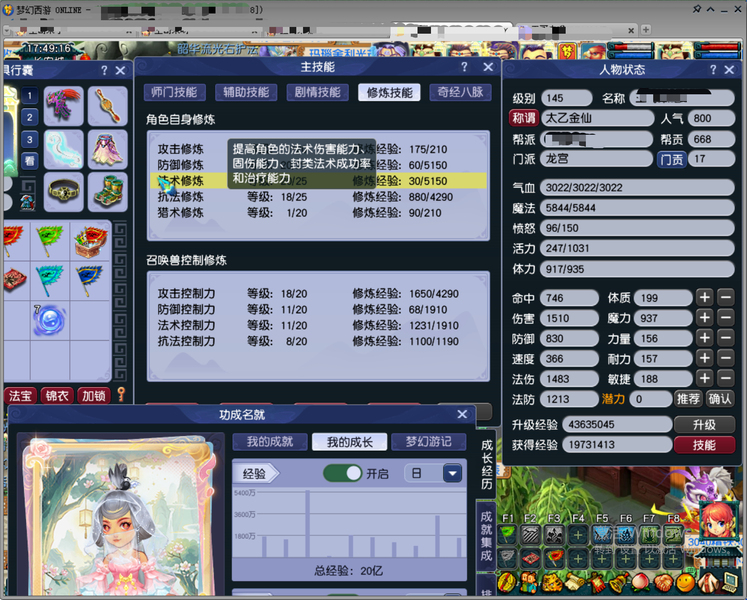Open the peach icon in bottom toolbar
The height and width of the screenshot is (600, 747).
pyautogui.click(x=639, y=583)
